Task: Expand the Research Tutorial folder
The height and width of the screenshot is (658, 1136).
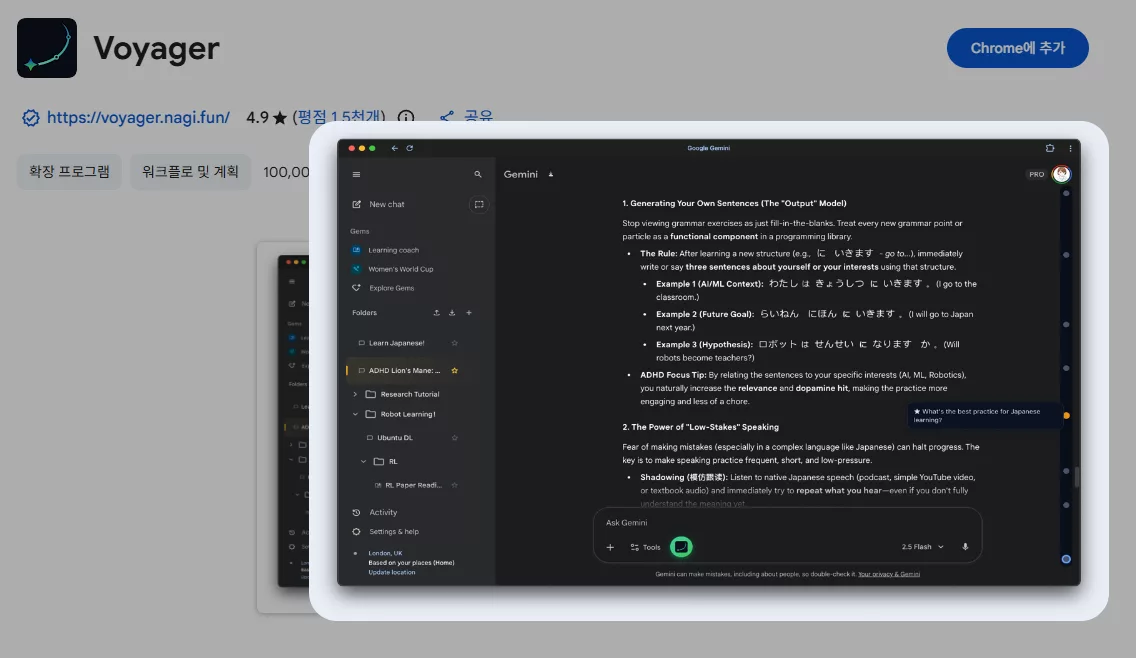Action: (355, 394)
